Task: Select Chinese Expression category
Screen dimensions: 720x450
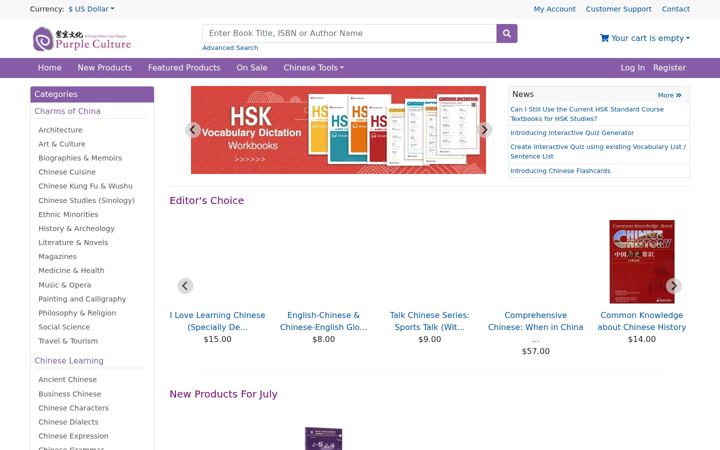Action: click(73, 436)
